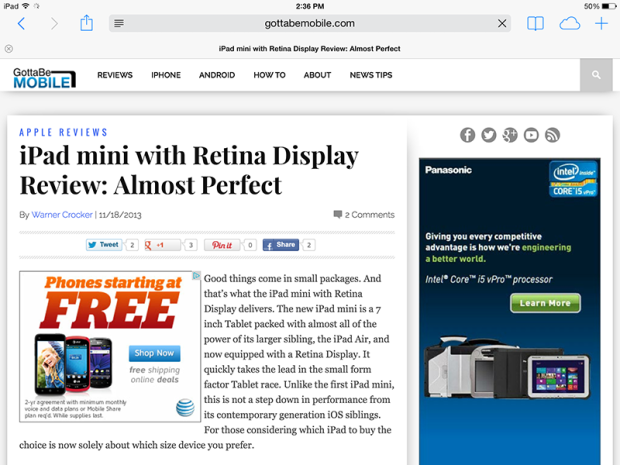Open the News Tips menu item
The height and width of the screenshot is (465, 620).
point(371,75)
